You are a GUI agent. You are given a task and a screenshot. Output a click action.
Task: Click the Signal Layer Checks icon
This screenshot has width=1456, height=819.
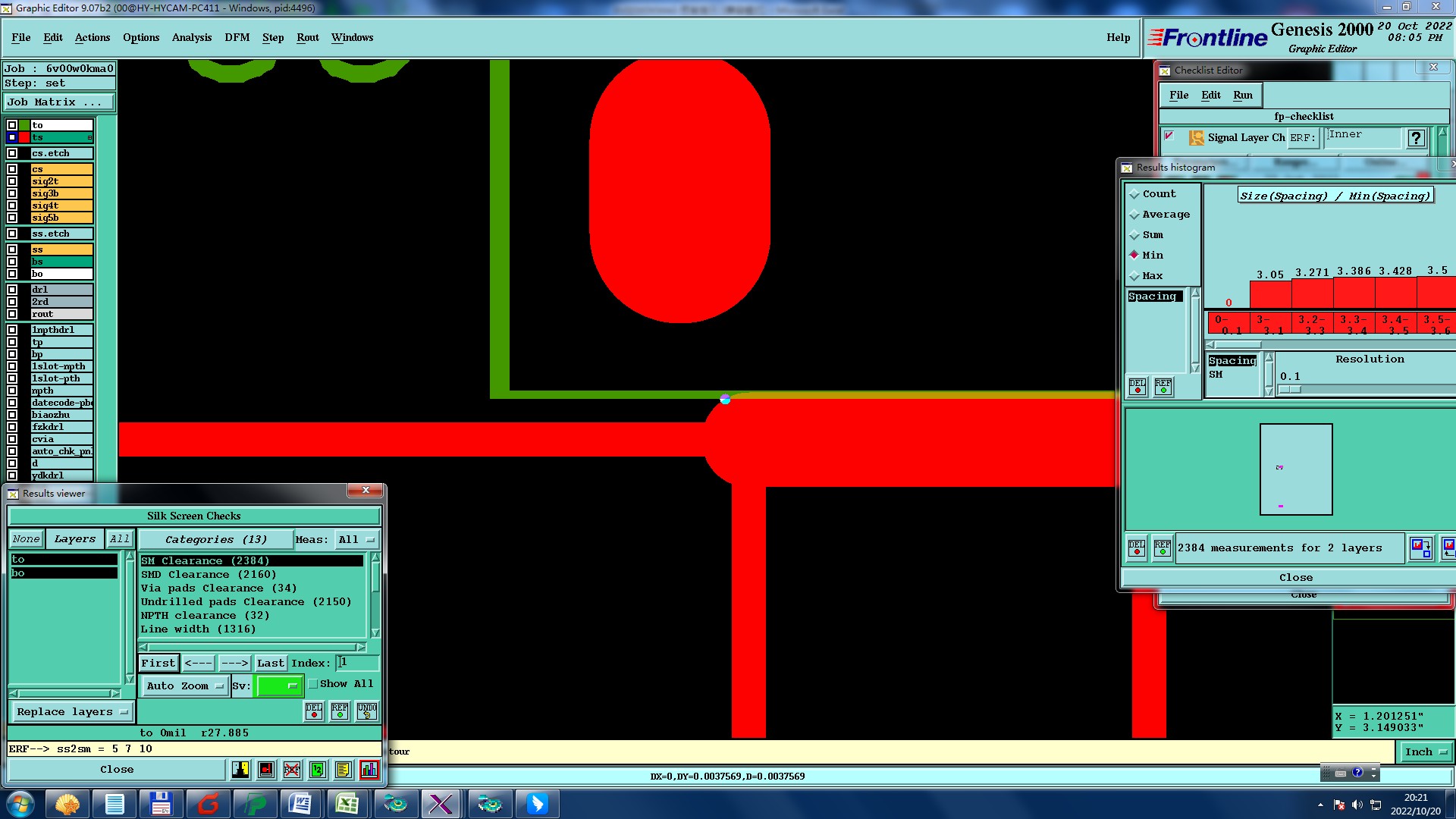pos(1197,137)
